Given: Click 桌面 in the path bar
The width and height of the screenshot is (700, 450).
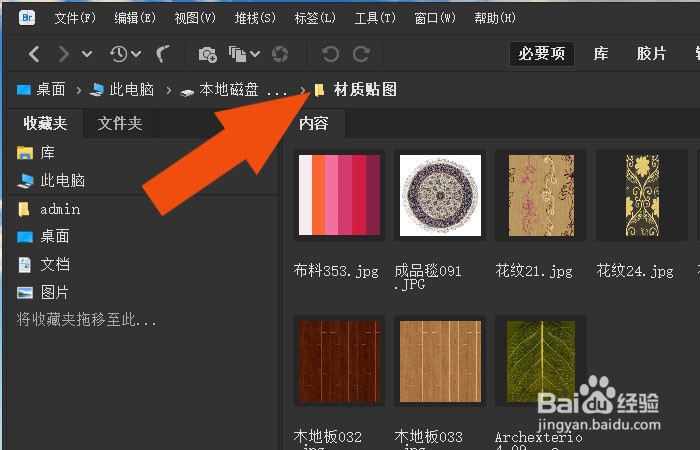Looking at the screenshot, I should (41, 89).
